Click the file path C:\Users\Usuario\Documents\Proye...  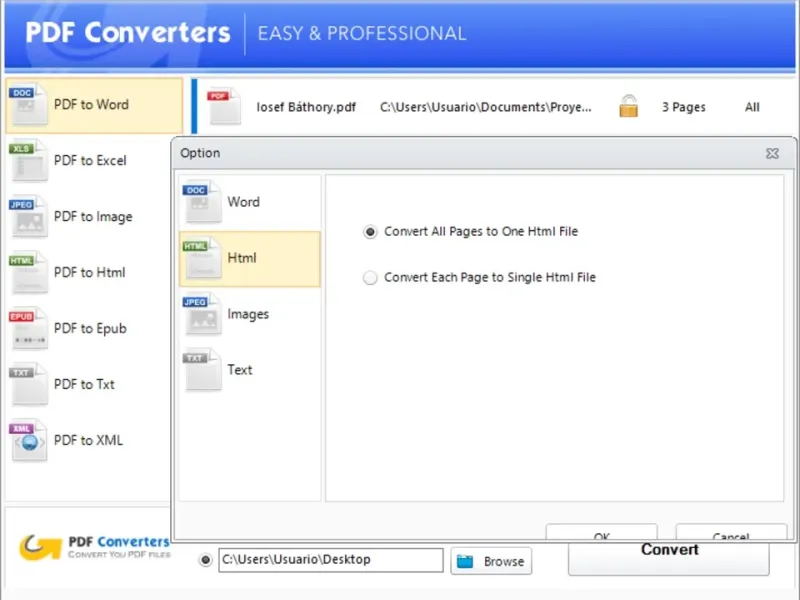486,107
